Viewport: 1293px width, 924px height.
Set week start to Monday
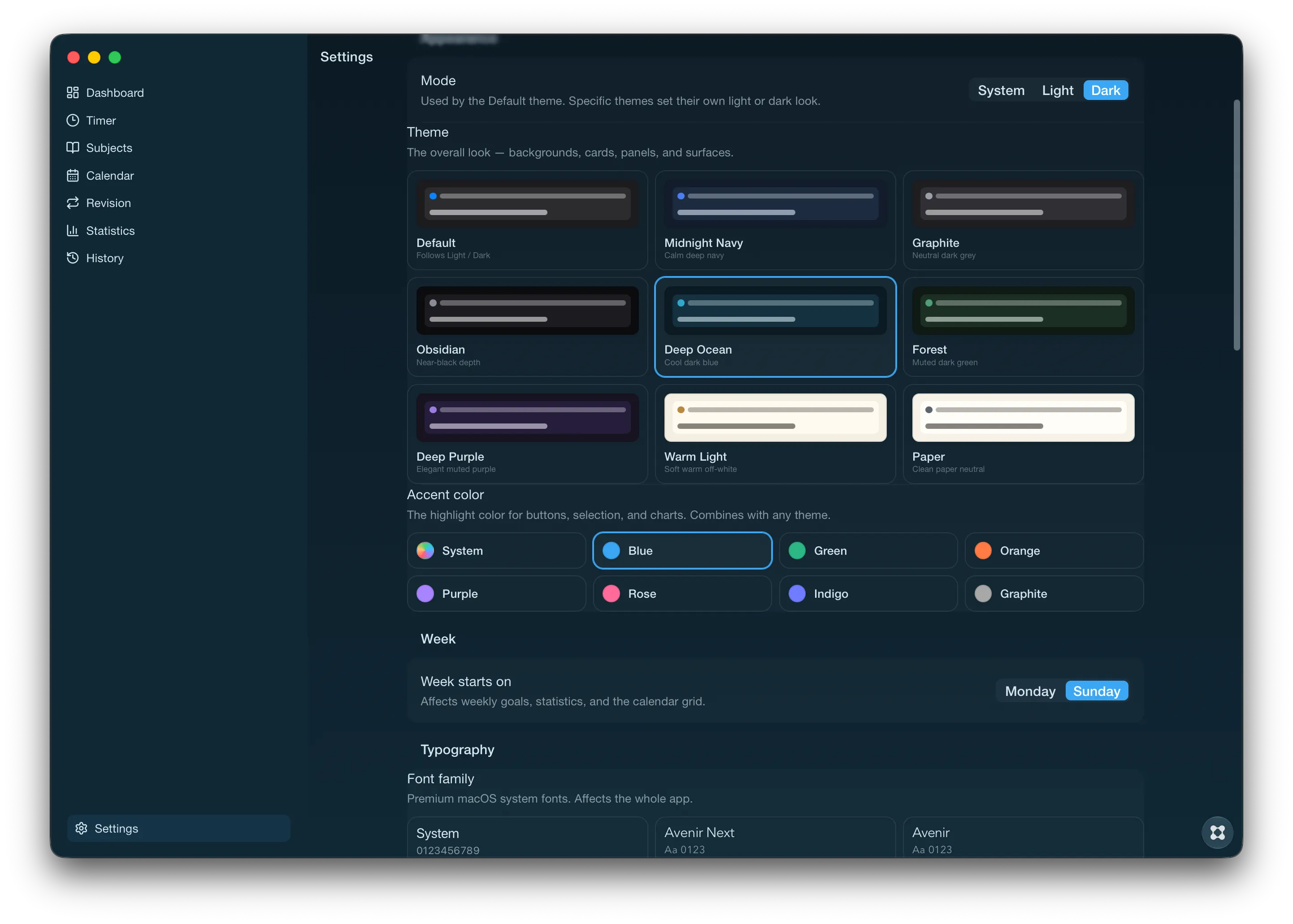[x=1029, y=691]
